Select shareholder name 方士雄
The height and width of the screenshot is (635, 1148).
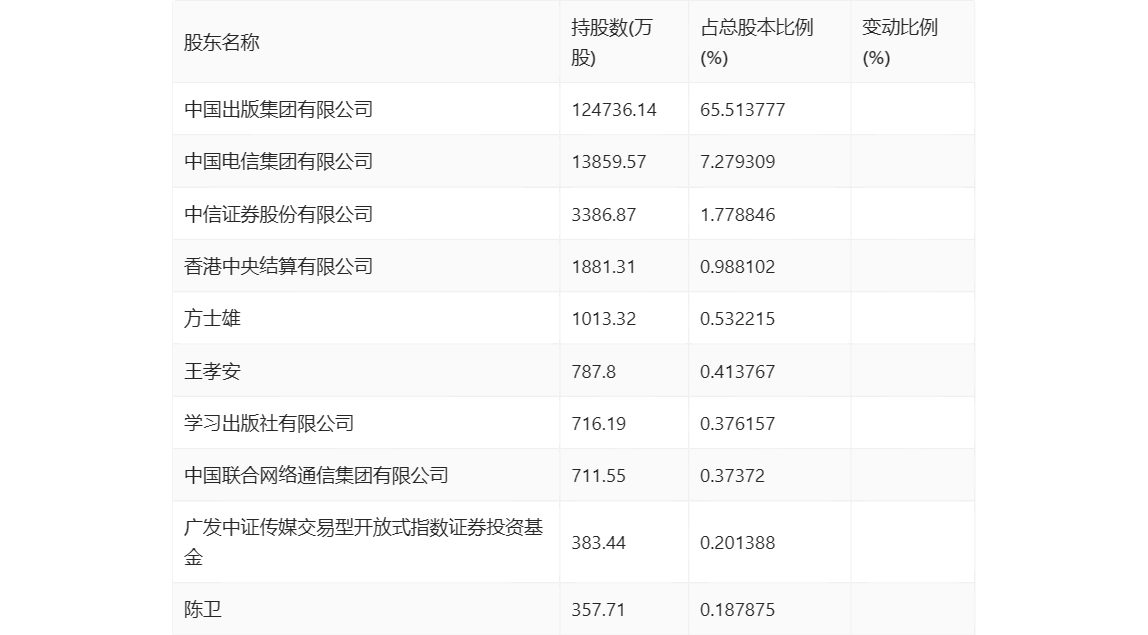tap(212, 319)
